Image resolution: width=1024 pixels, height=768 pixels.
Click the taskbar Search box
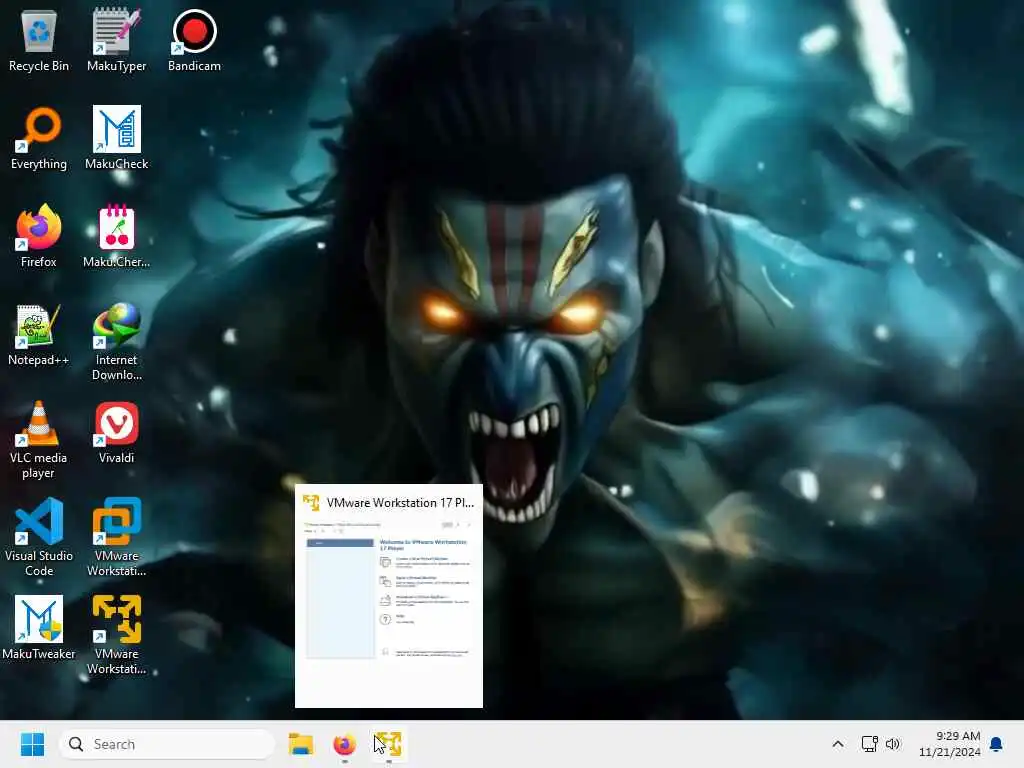click(167, 744)
